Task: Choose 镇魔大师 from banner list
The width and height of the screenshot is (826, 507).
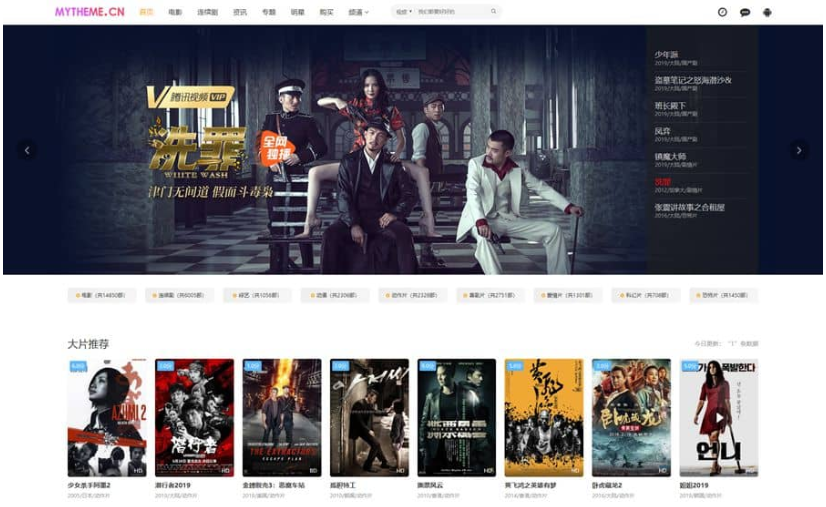Action: pos(670,156)
